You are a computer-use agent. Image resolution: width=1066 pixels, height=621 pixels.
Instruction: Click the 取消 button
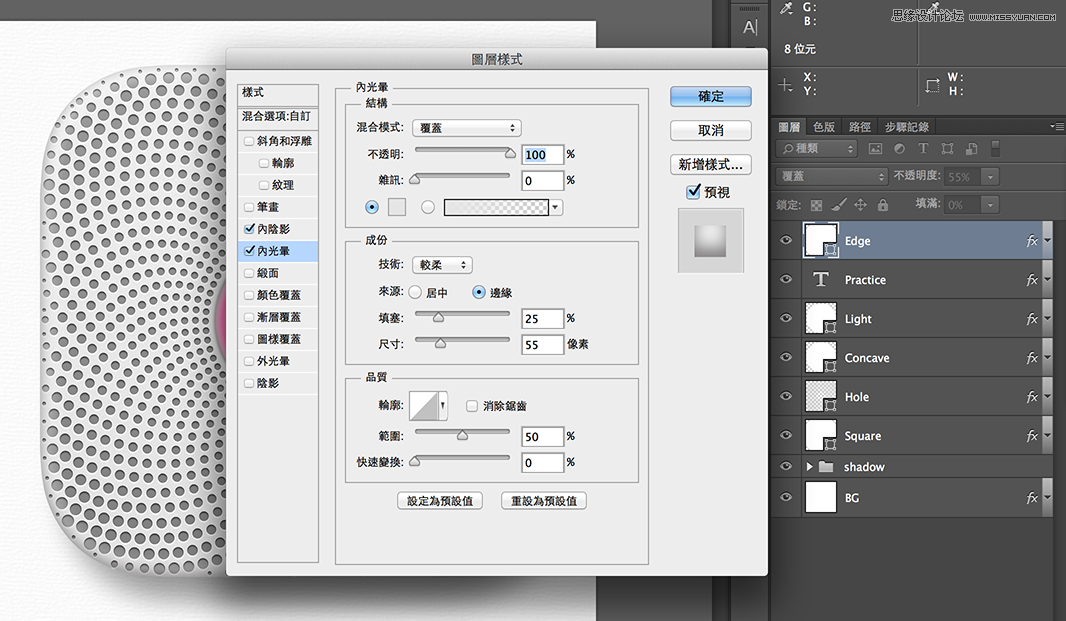710,130
